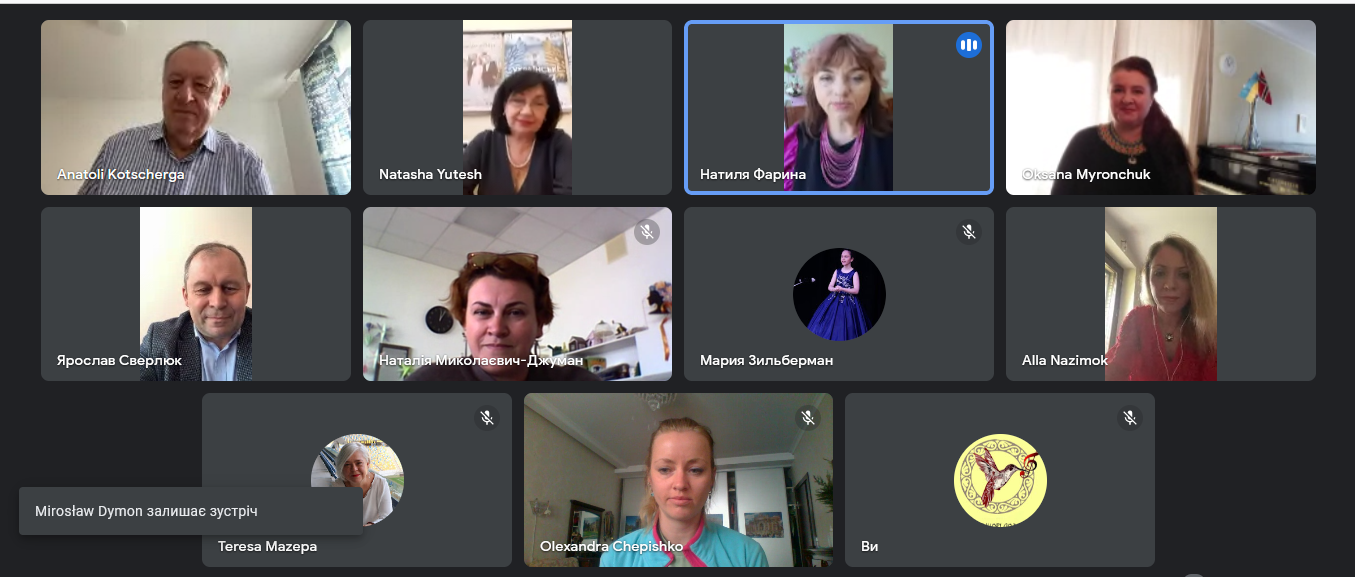Select Olexandra Chepishko's video feed
The height and width of the screenshot is (577, 1355).
pyautogui.click(x=678, y=480)
